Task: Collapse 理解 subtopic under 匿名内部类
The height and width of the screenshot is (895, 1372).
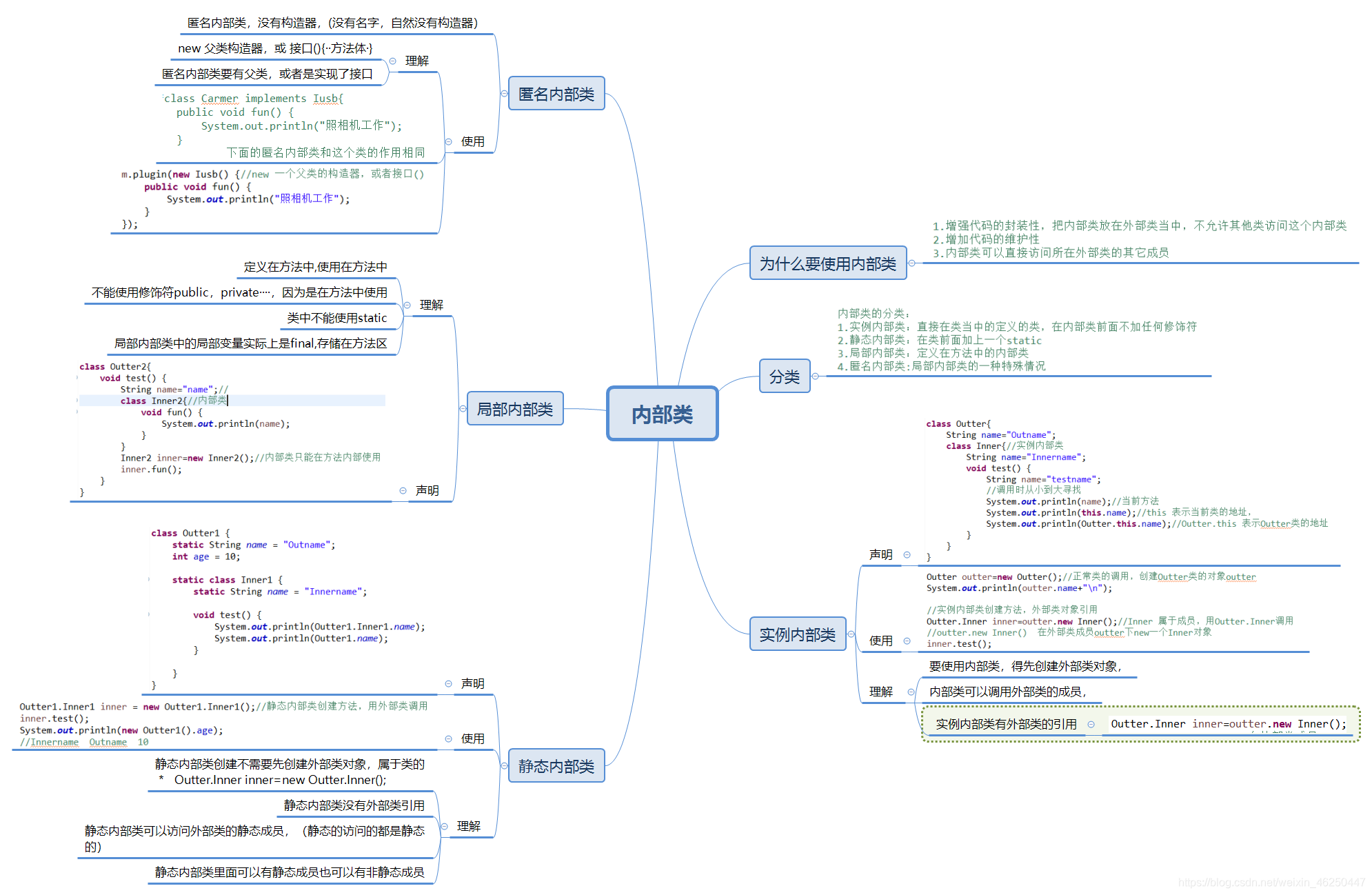Action: (392, 61)
